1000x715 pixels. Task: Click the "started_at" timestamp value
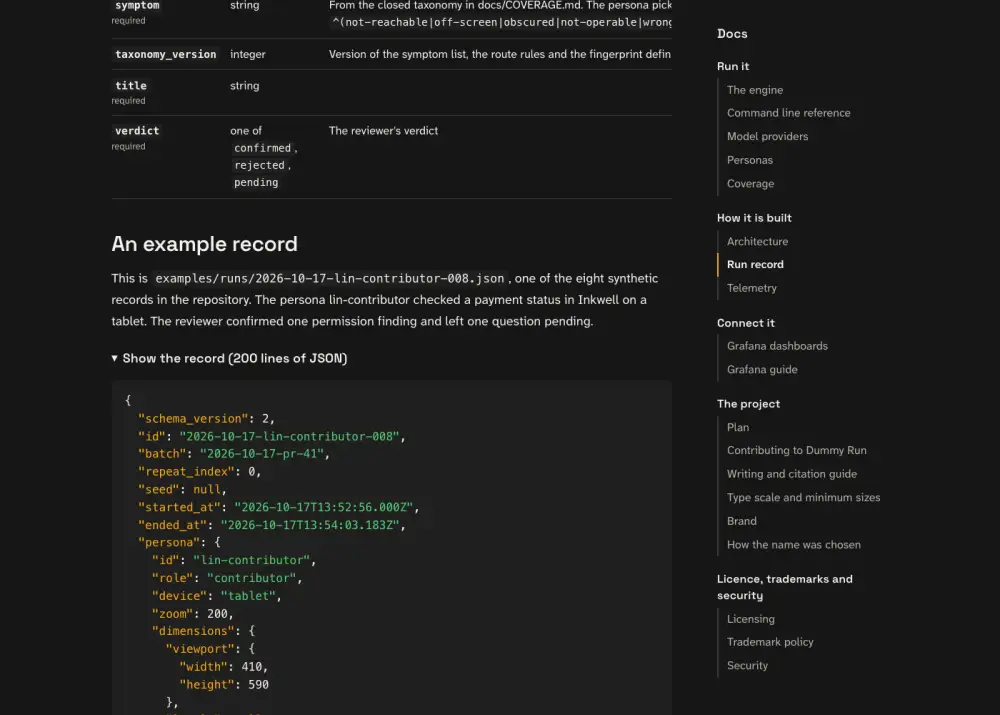323,508
